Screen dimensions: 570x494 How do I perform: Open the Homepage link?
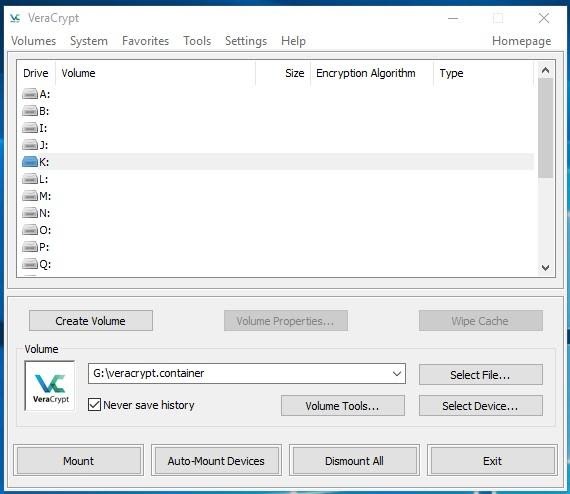(521, 41)
